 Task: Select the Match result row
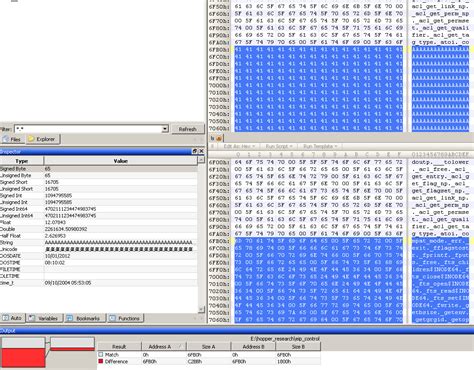[x=209, y=355]
